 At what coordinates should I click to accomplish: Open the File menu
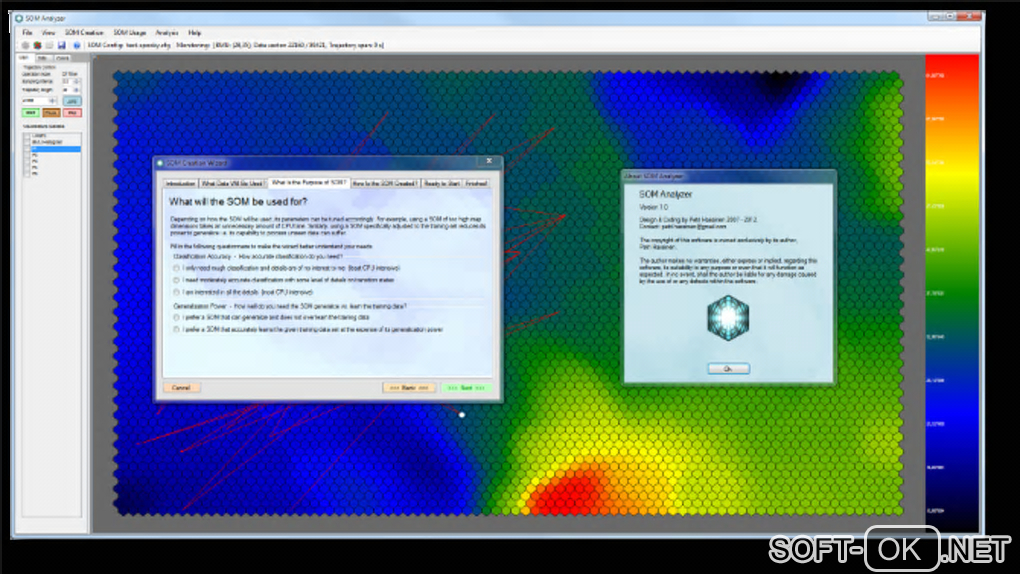tap(27, 33)
